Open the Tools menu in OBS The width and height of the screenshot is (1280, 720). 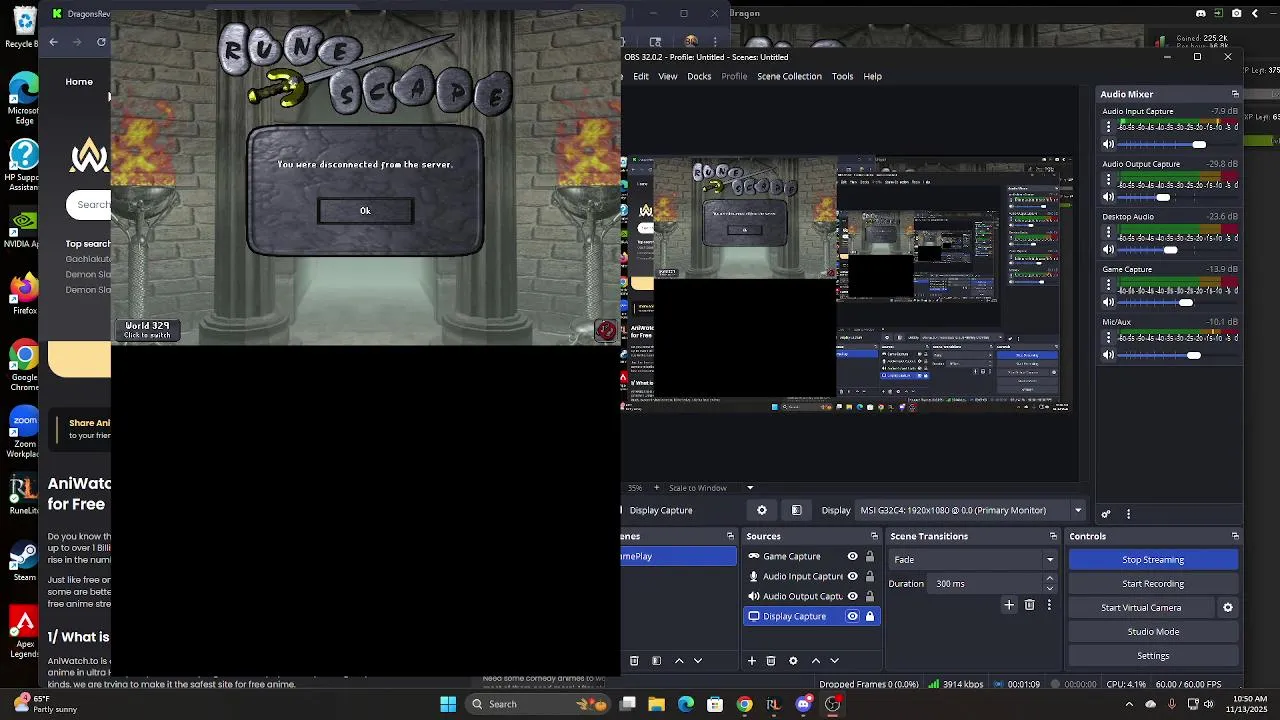point(843,76)
